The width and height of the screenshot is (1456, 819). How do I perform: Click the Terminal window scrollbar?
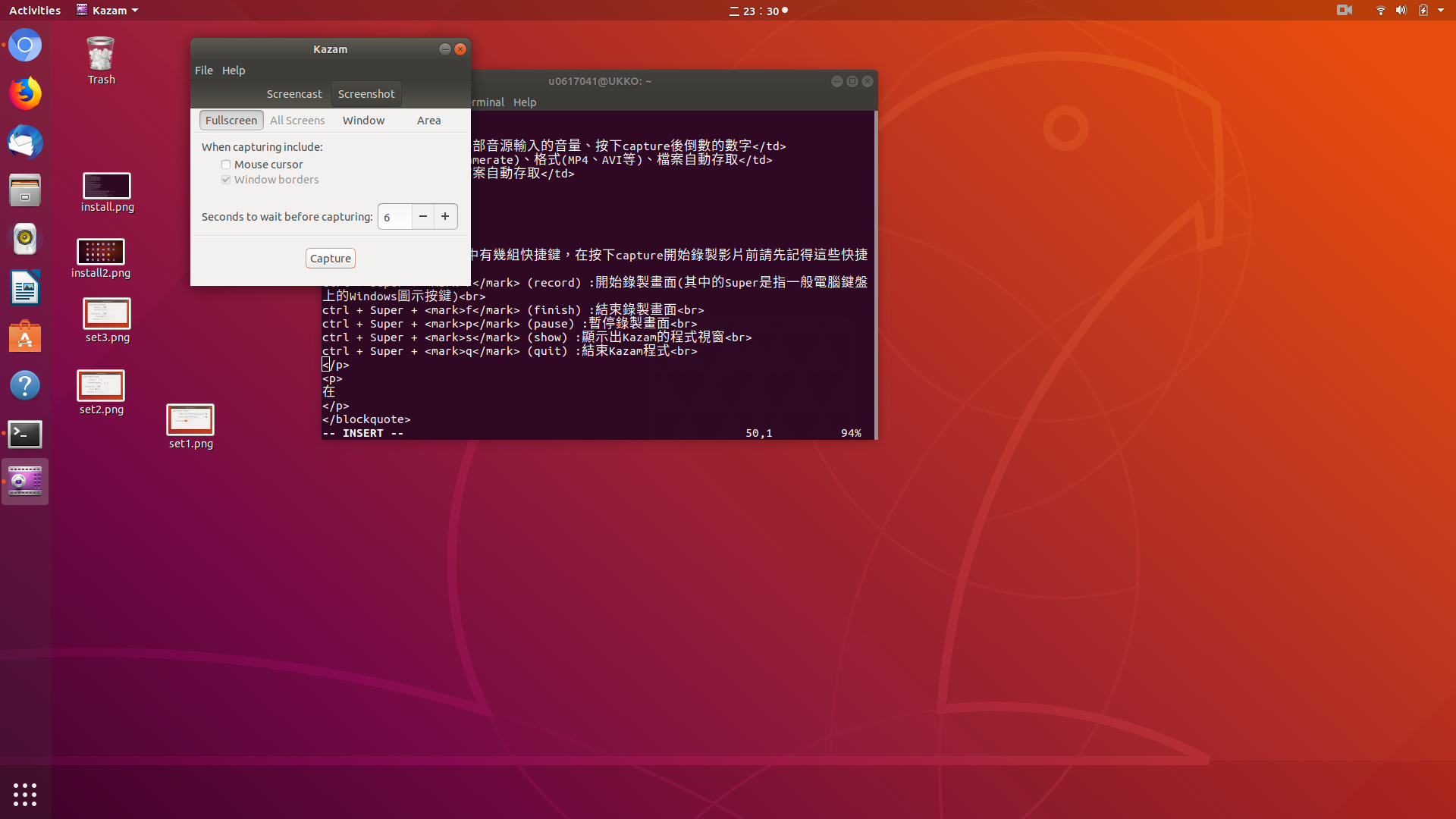click(x=876, y=275)
